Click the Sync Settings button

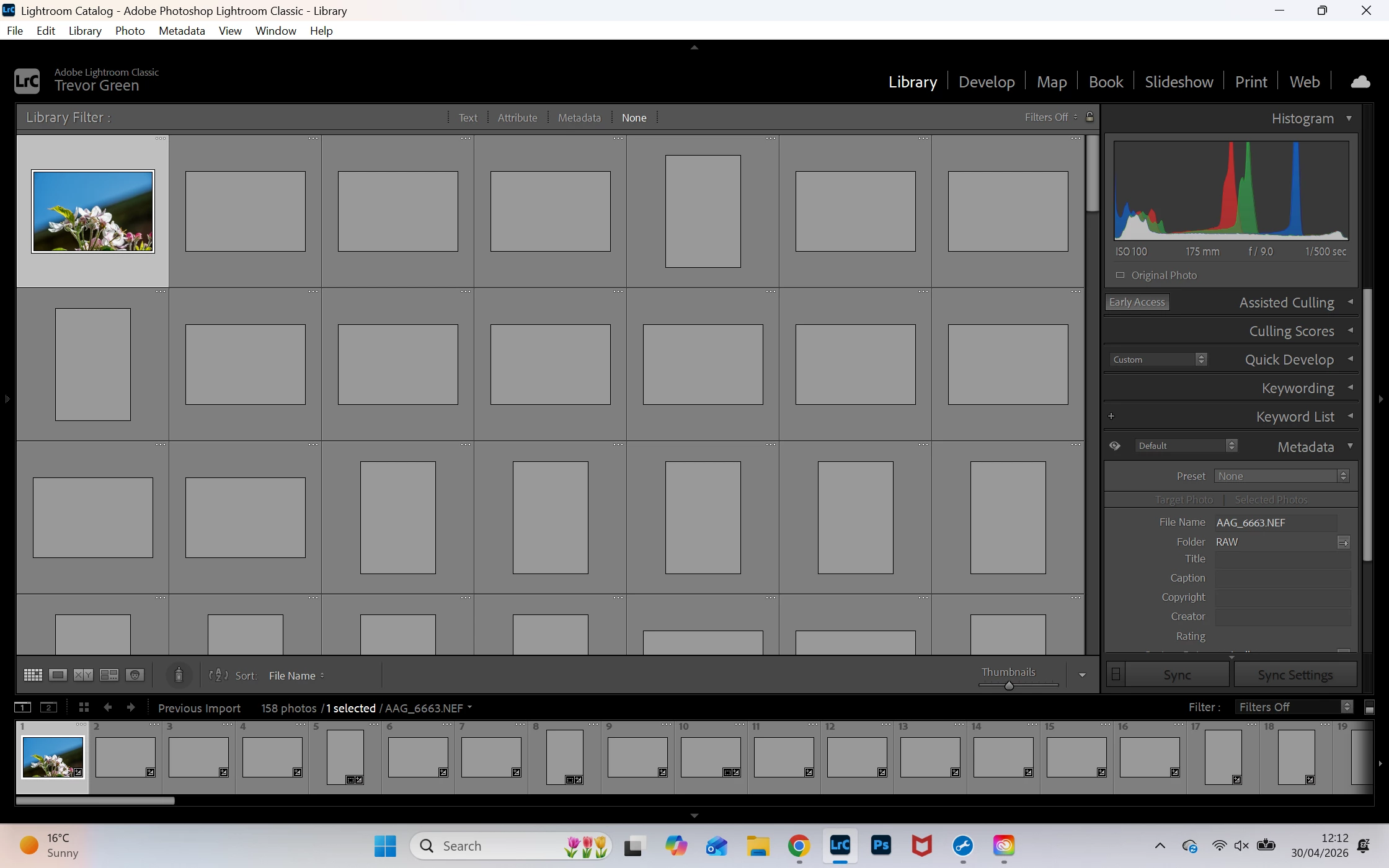pyautogui.click(x=1295, y=675)
